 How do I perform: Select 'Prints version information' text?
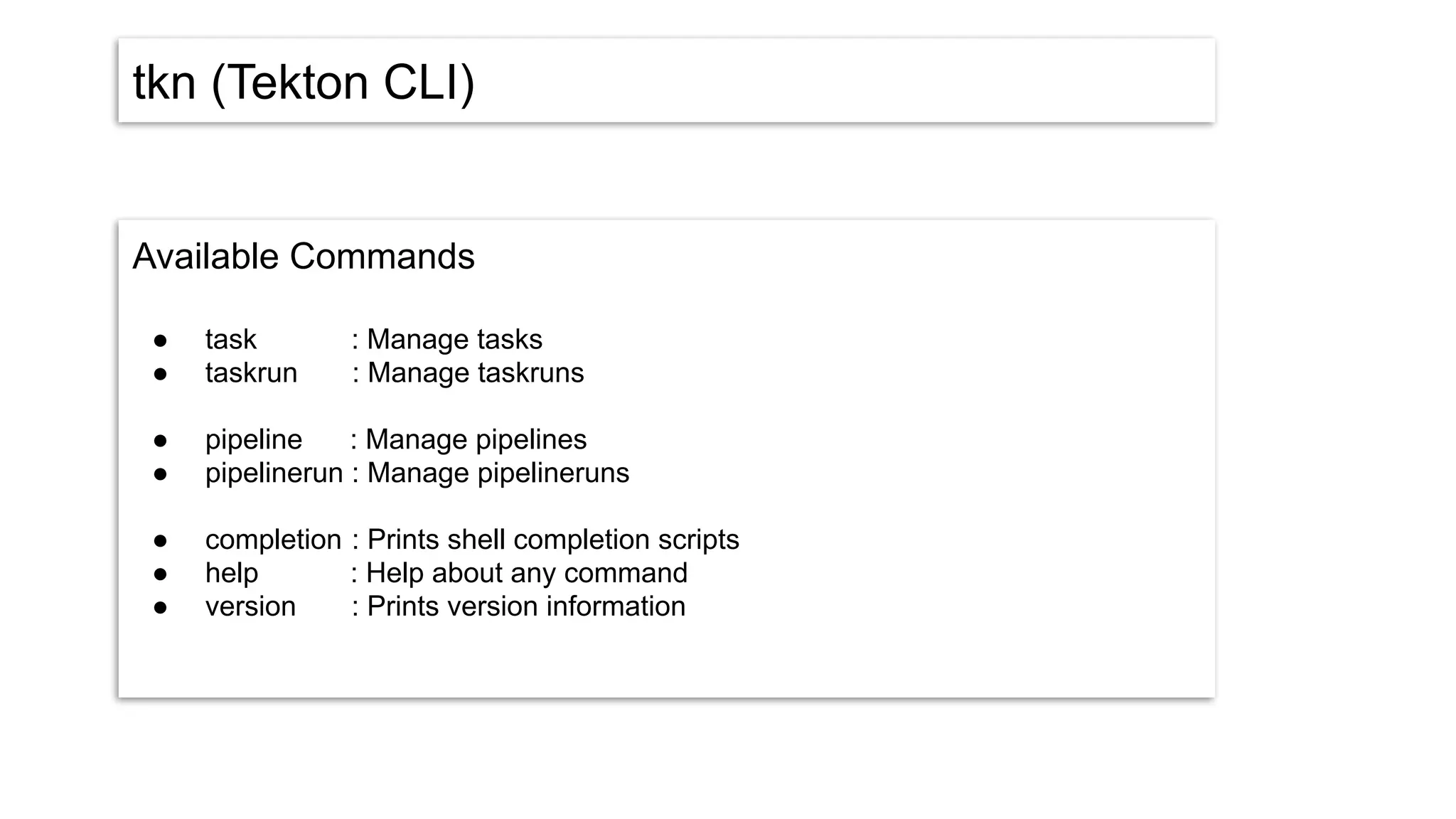click(525, 607)
